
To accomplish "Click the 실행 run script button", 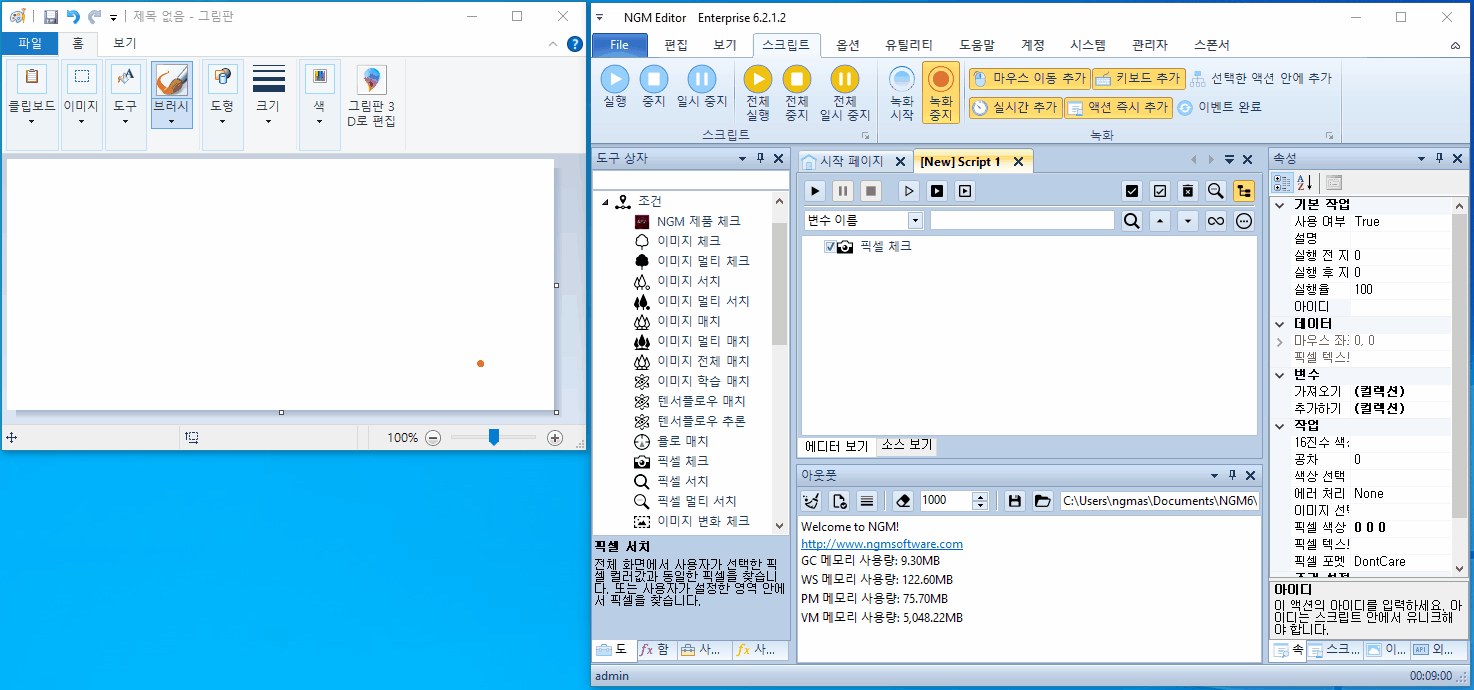I will click(614, 86).
